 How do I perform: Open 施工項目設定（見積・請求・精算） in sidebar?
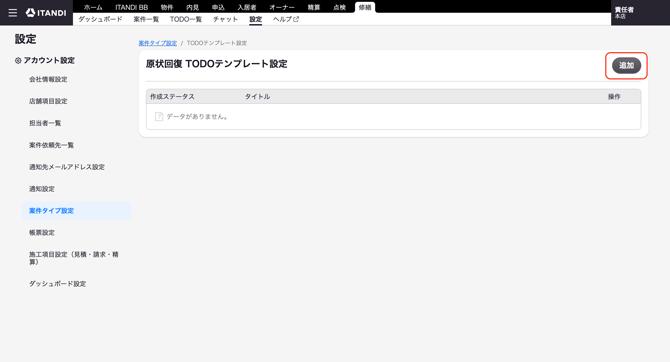[x=73, y=258]
